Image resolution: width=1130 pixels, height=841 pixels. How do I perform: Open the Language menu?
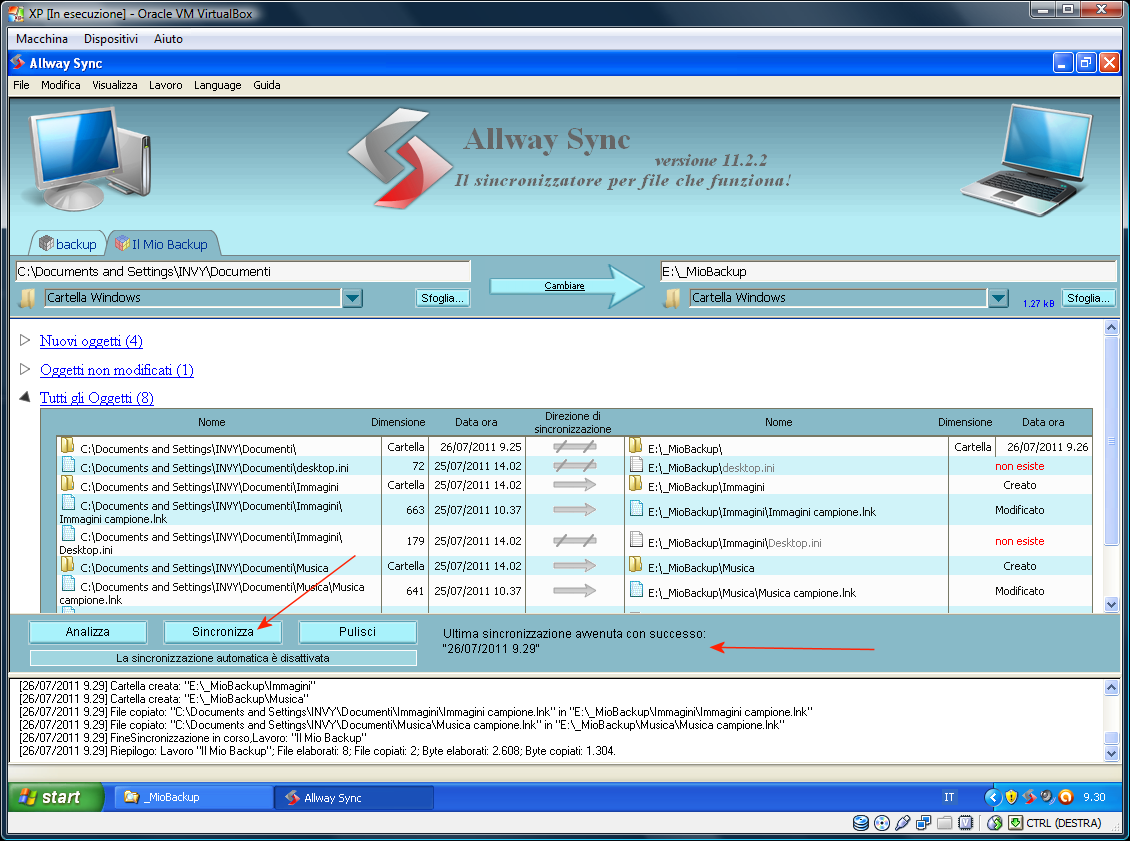click(218, 85)
